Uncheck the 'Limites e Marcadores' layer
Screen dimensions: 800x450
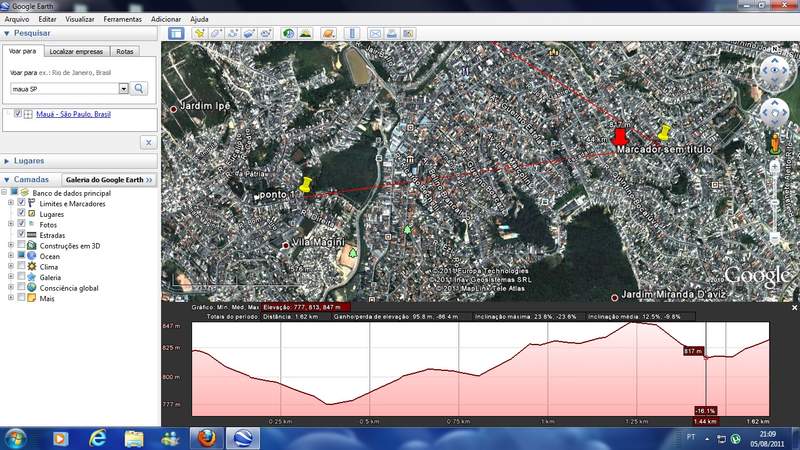21,203
